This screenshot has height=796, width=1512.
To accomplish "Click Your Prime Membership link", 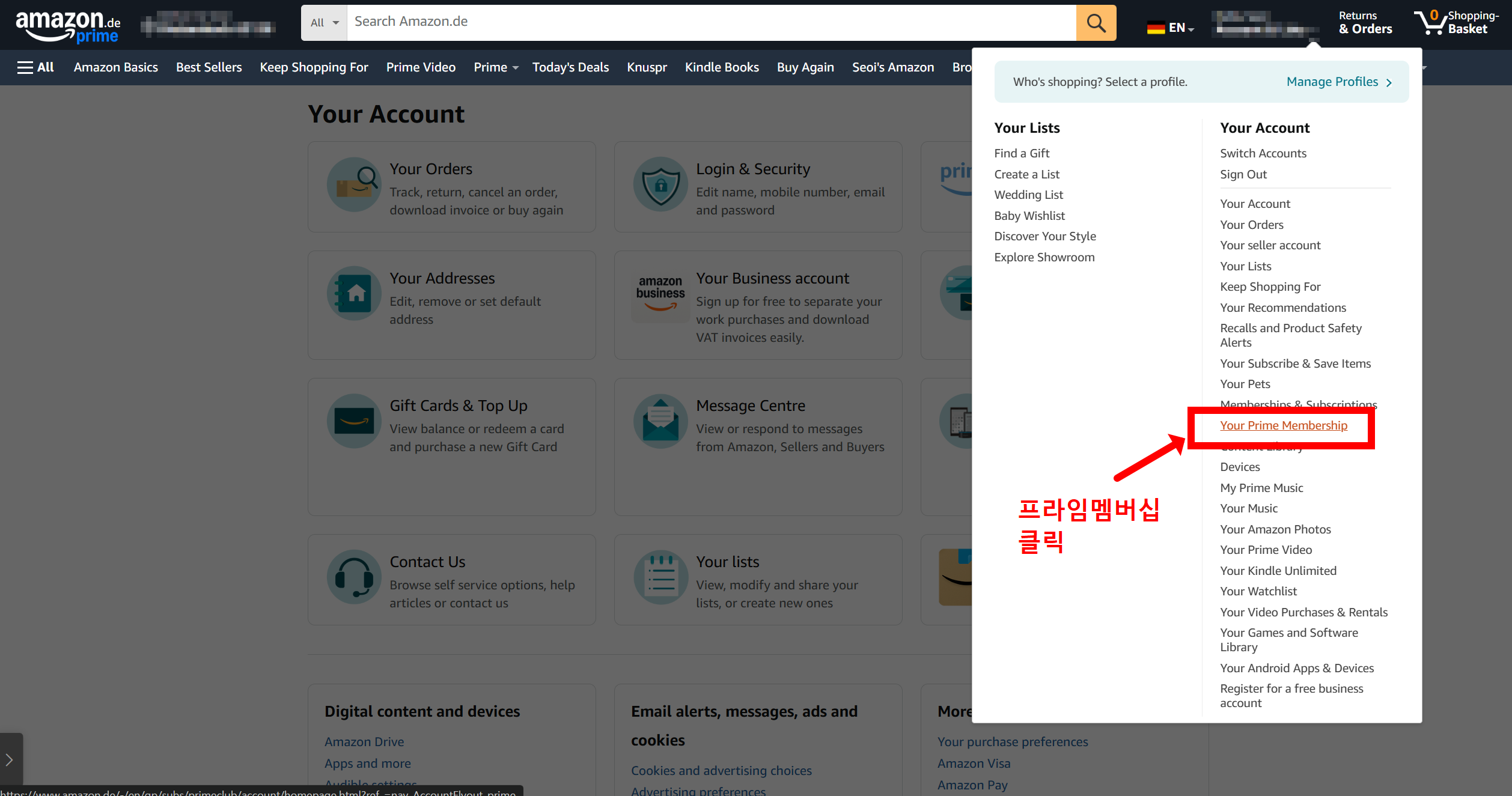I will pos(1283,425).
